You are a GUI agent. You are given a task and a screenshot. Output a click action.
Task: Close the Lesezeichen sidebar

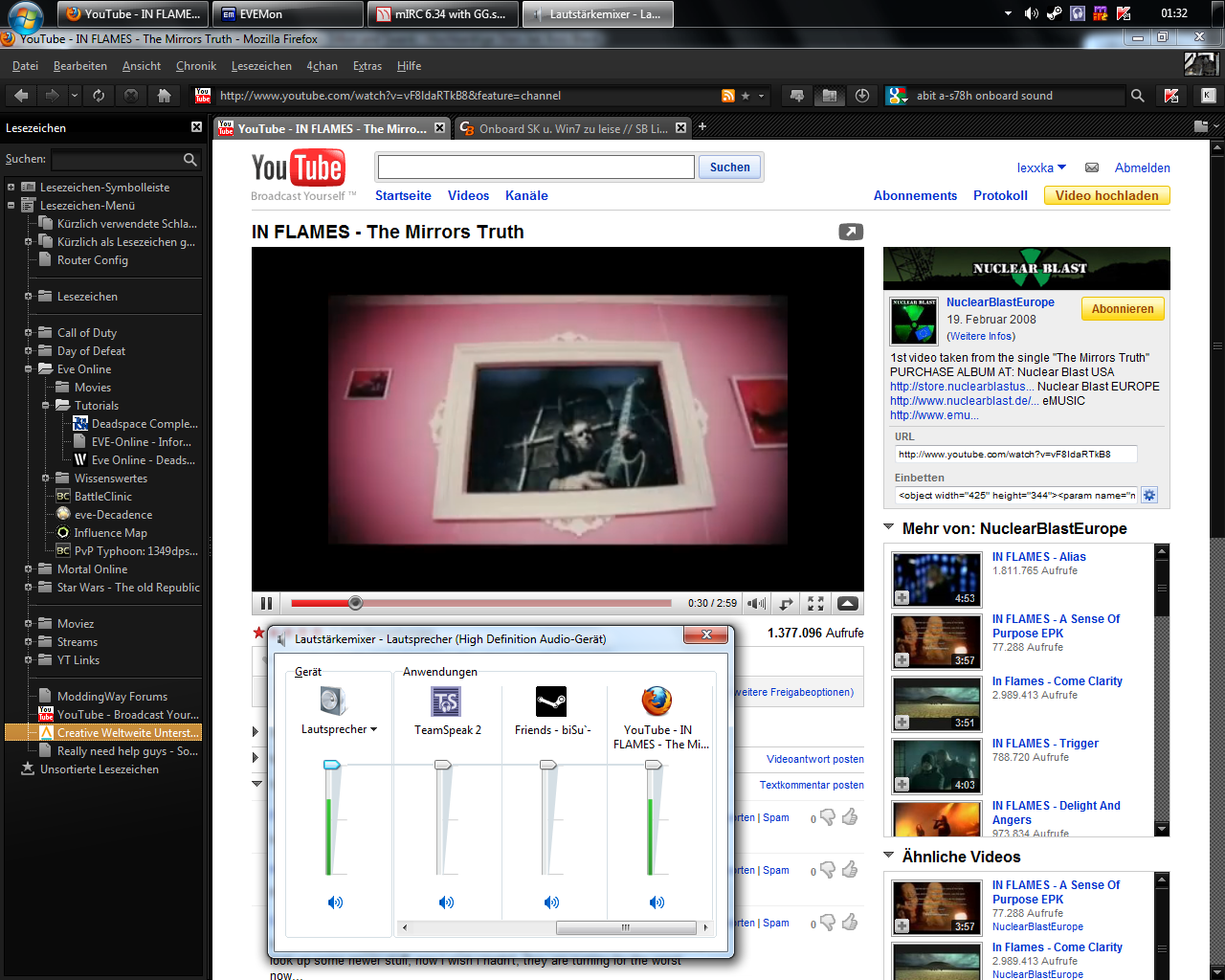(196, 127)
